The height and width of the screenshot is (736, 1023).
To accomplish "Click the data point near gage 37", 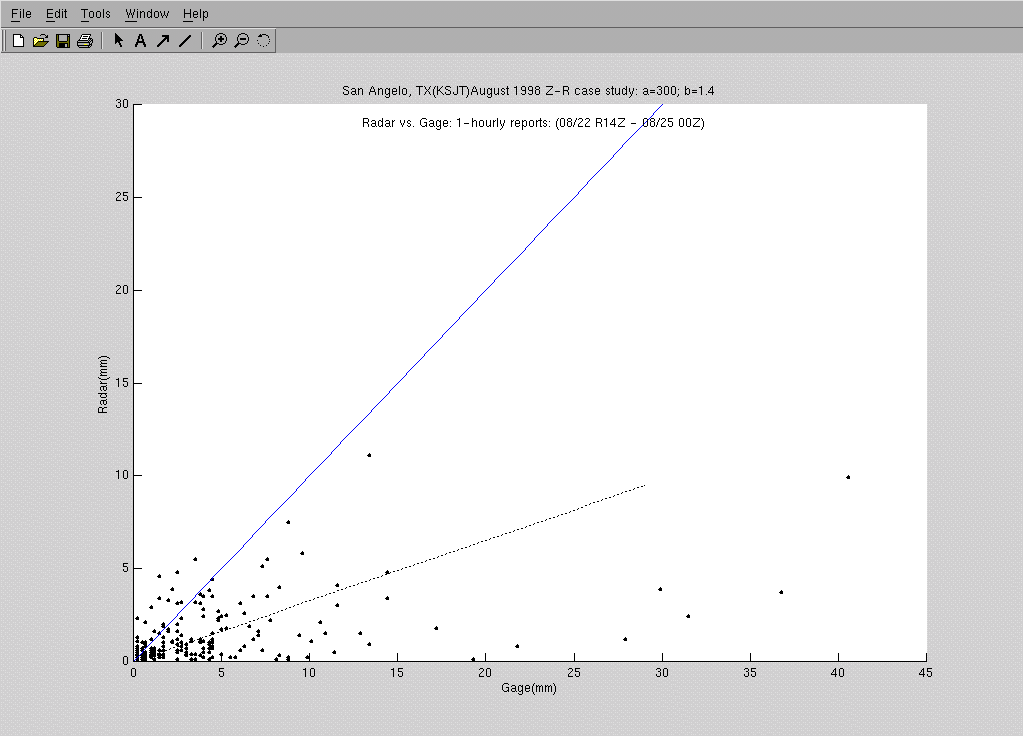I will 781,592.
